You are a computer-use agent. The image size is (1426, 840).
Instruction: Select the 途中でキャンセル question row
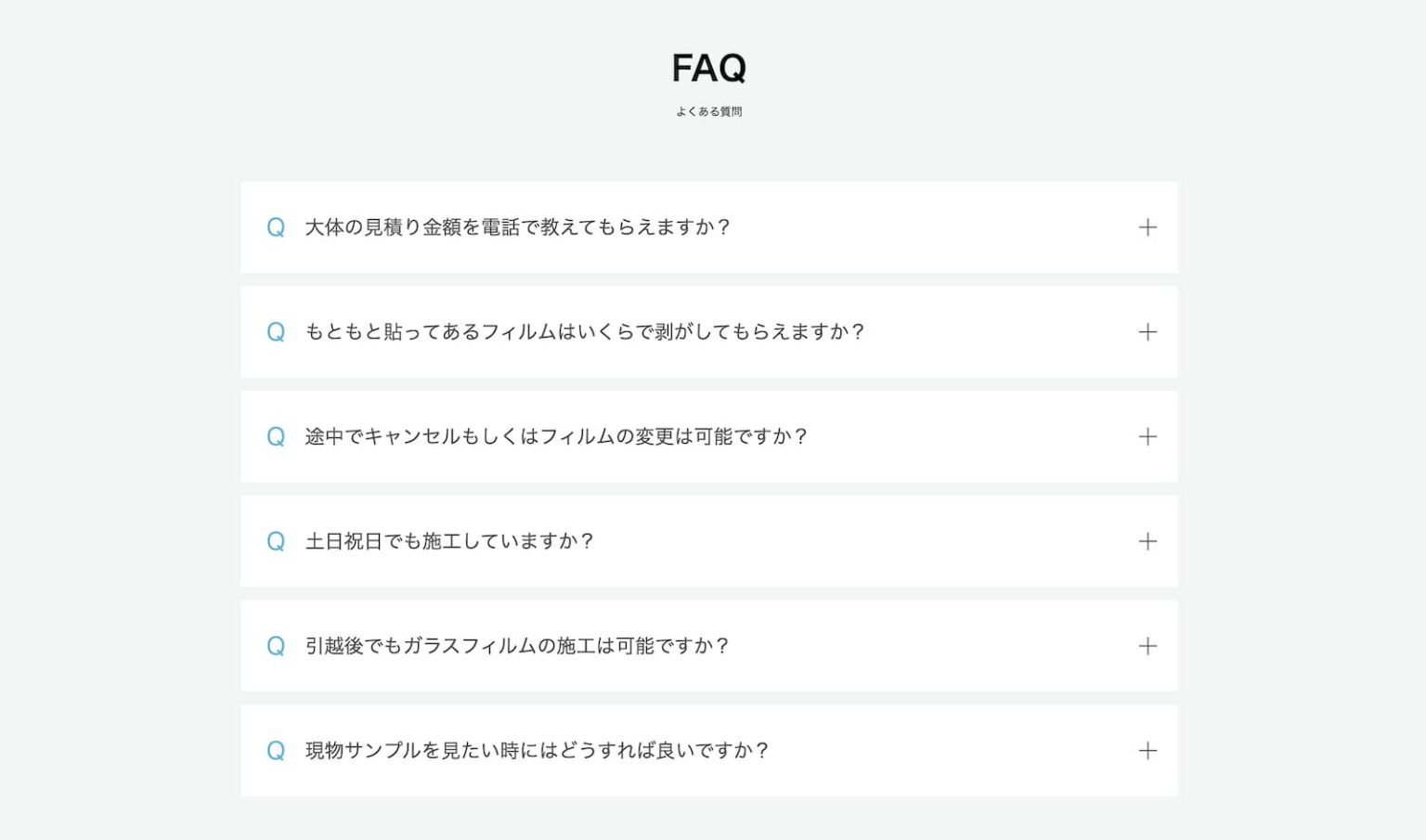[557, 437]
